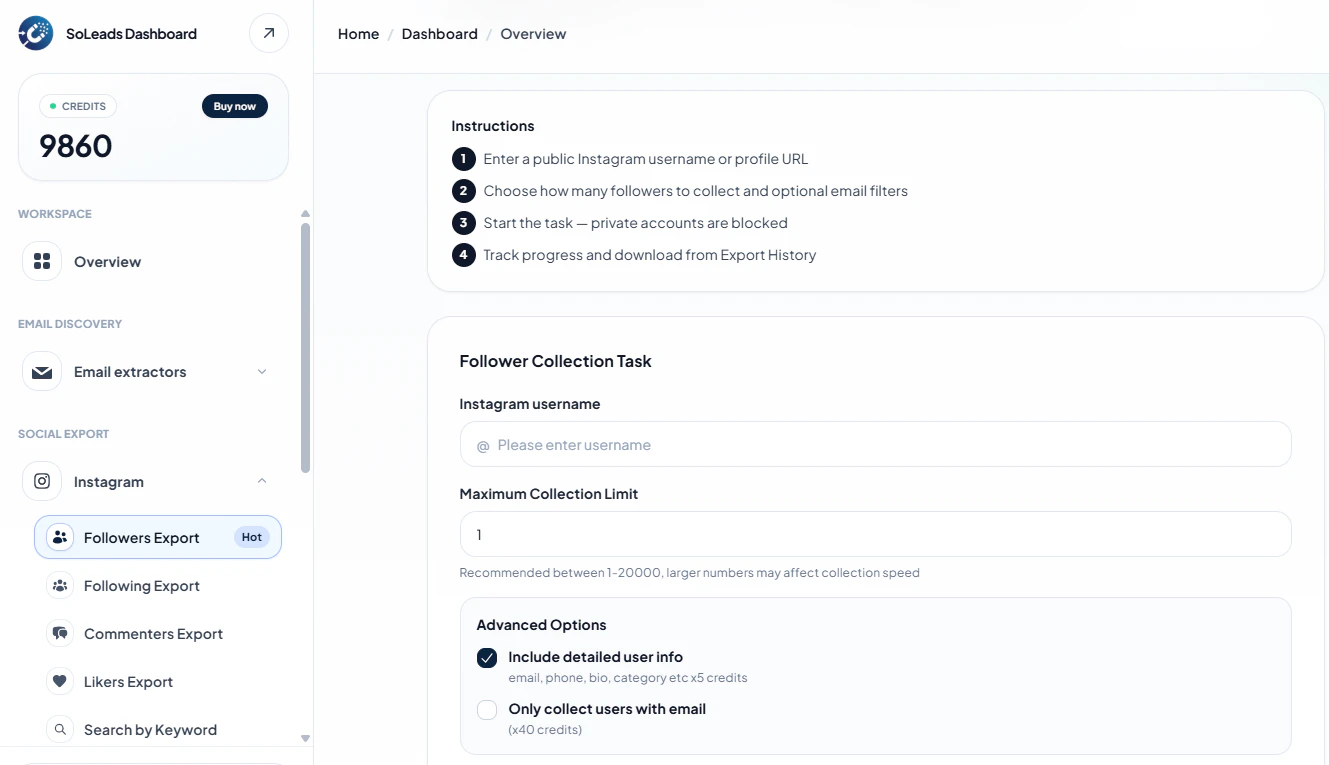Click the Email extractors envelope icon
Viewport: 1329px width, 765px height.
click(x=42, y=372)
